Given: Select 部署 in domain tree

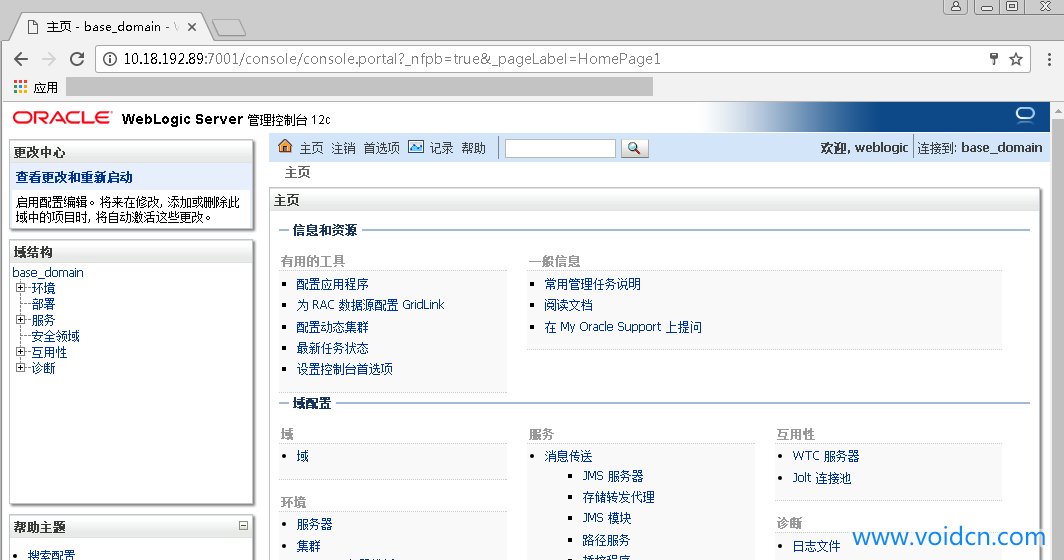Looking at the screenshot, I should click(x=43, y=304).
